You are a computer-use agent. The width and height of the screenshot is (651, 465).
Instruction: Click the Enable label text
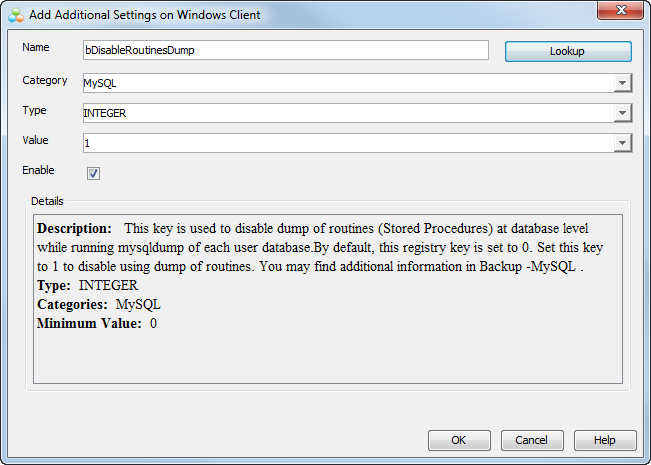(38, 171)
